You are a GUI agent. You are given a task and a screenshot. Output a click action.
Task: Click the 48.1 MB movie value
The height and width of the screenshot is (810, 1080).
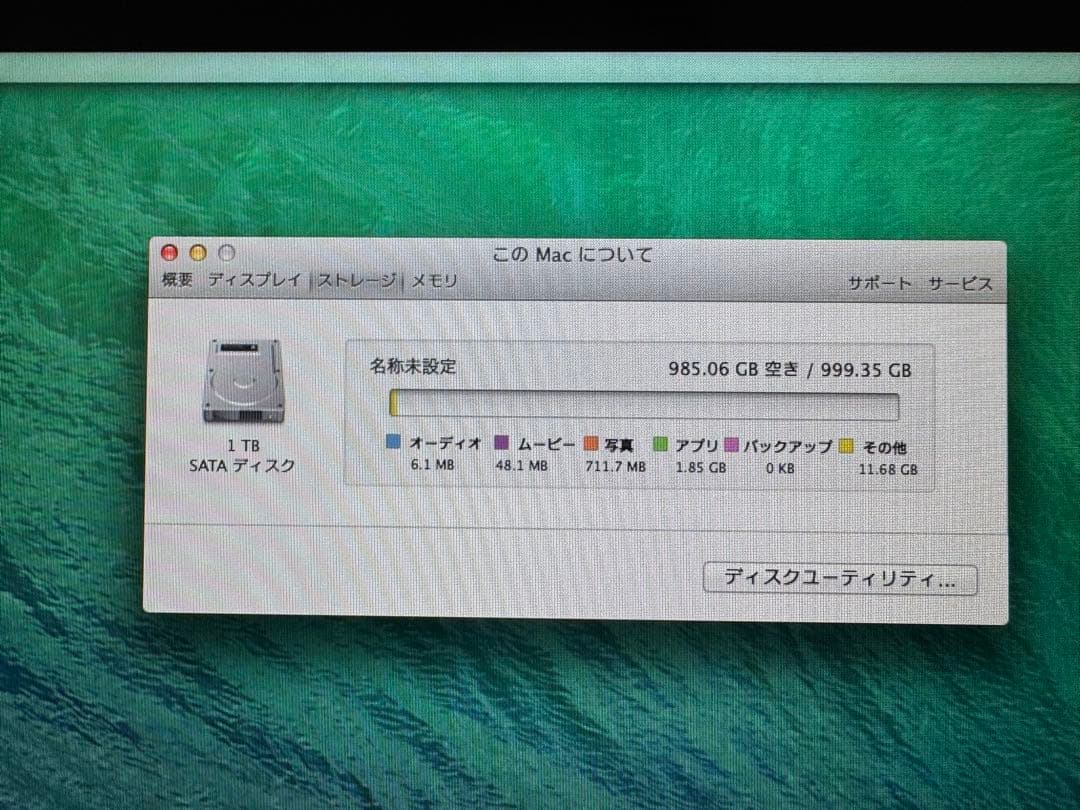click(x=521, y=466)
